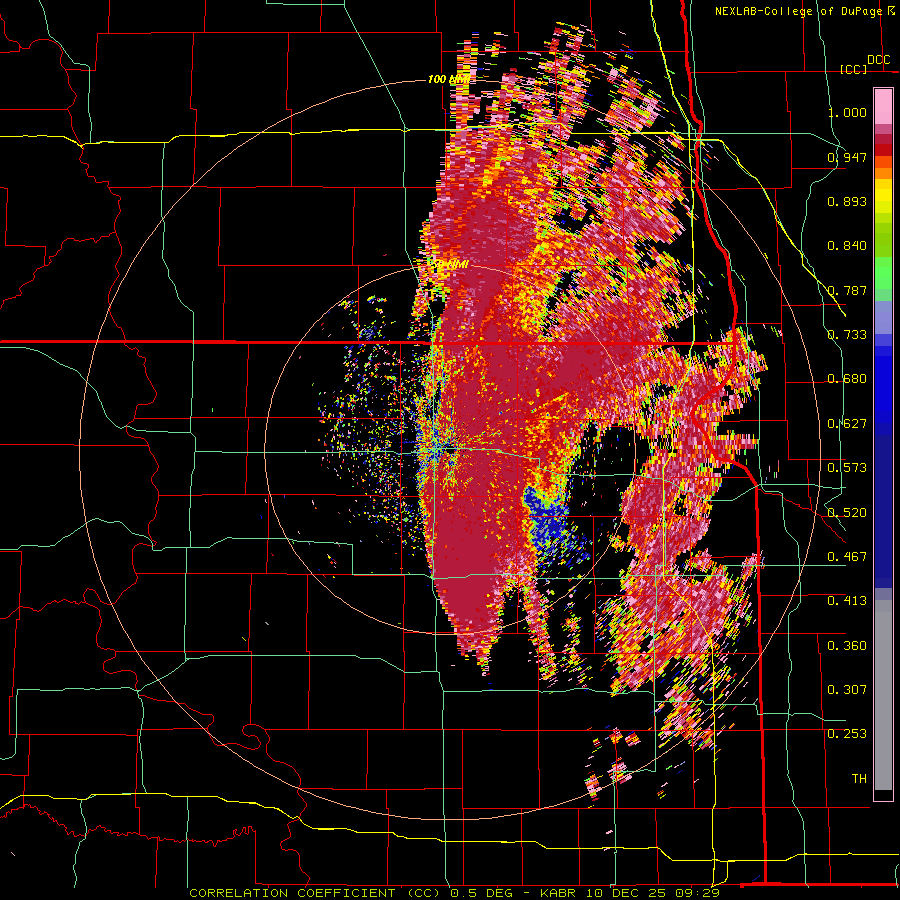This screenshot has width=900, height=900.
Task: Click the 100 NM range ring label
Action: coord(448,79)
